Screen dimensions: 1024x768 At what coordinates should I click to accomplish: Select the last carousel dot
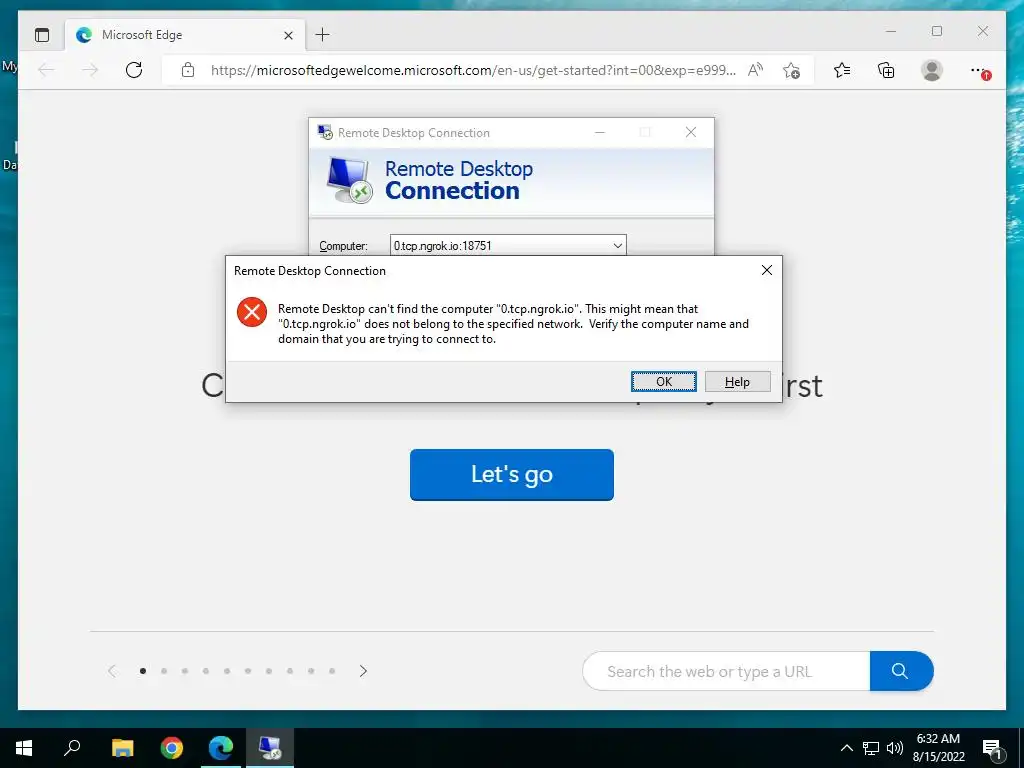tap(332, 671)
